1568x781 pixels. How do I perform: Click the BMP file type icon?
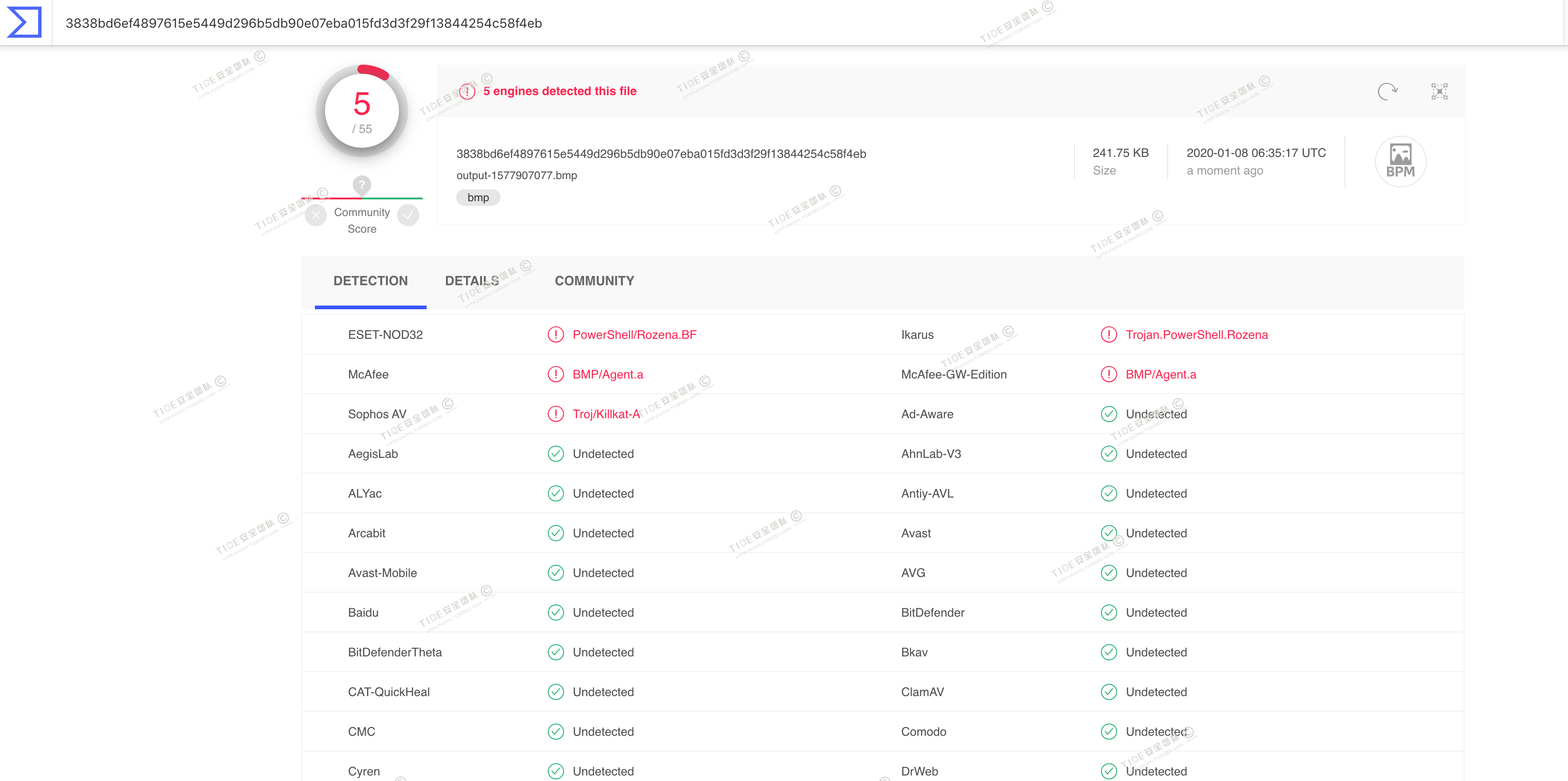tap(1400, 161)
